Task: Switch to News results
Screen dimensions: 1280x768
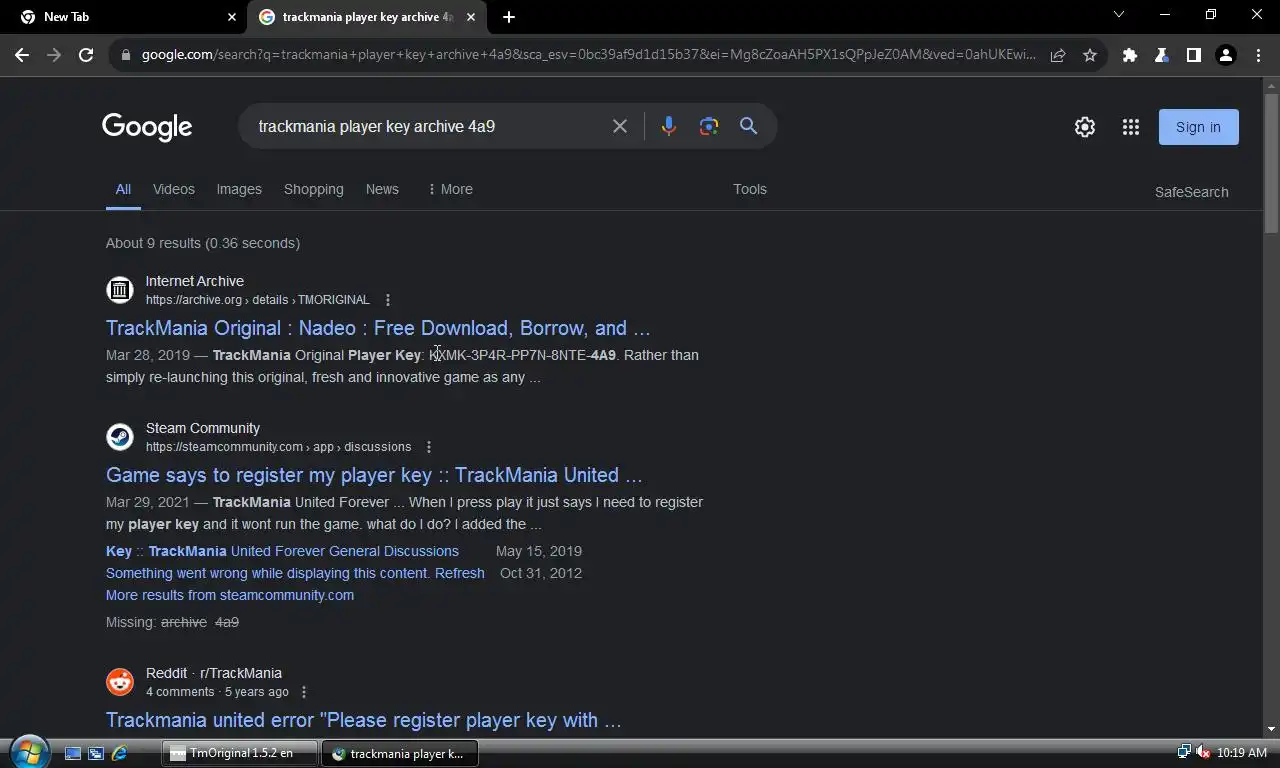Action: pyautogui.click(x=382, y=189)
